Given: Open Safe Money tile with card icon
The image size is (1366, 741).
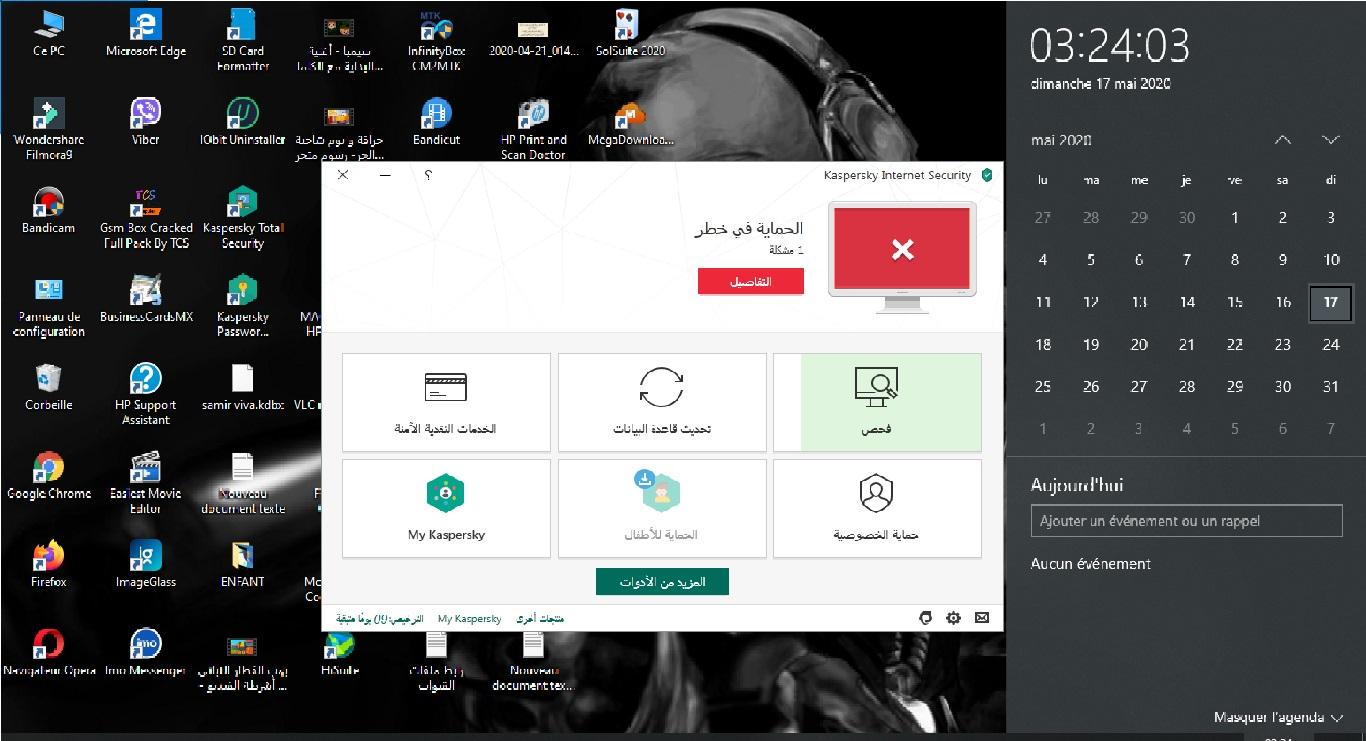Looking at the screenshot, I should [446, 401].
